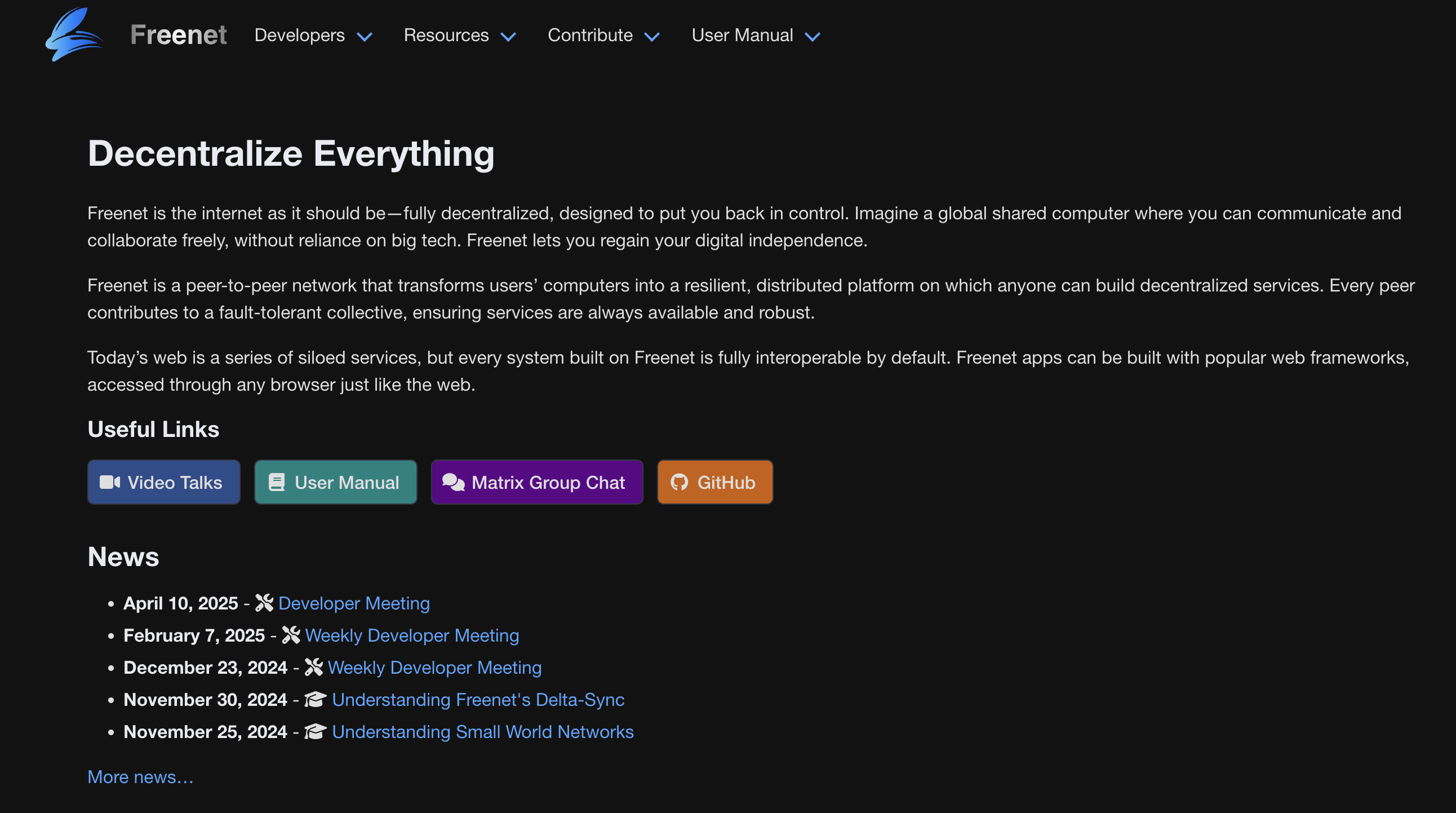This screenshot has height=813, width=1456.
Task: Follow the More news link
Action: pyautogui.click(x=140, y=777)
